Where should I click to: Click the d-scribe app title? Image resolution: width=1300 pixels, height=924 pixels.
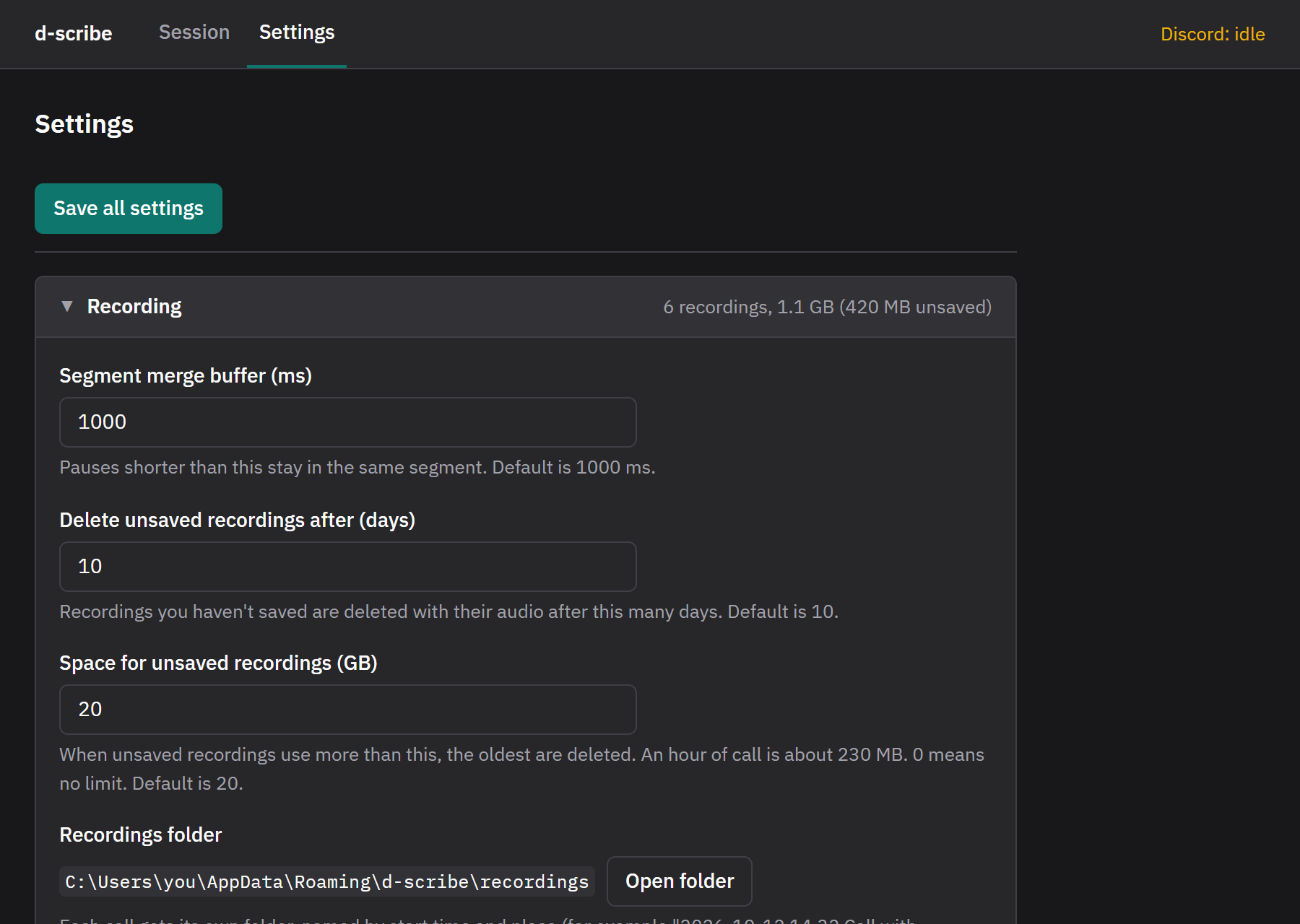point(74,34)
